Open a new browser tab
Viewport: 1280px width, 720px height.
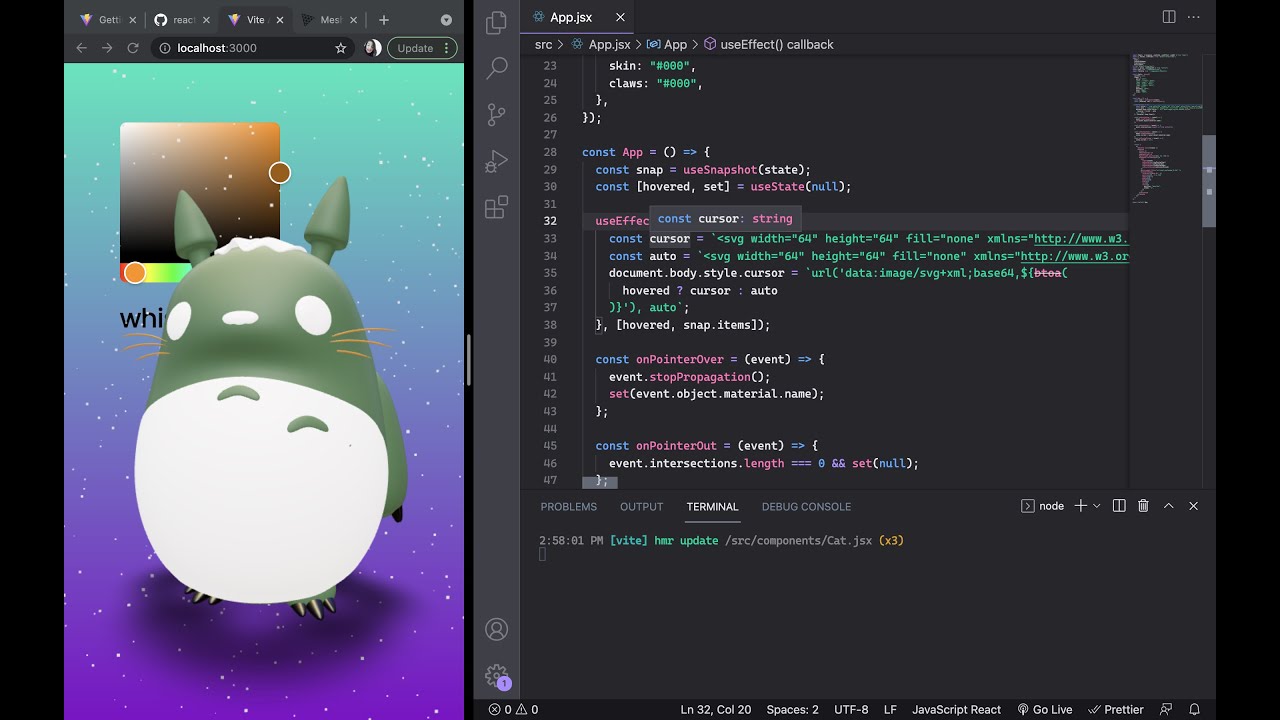(384, 20)
